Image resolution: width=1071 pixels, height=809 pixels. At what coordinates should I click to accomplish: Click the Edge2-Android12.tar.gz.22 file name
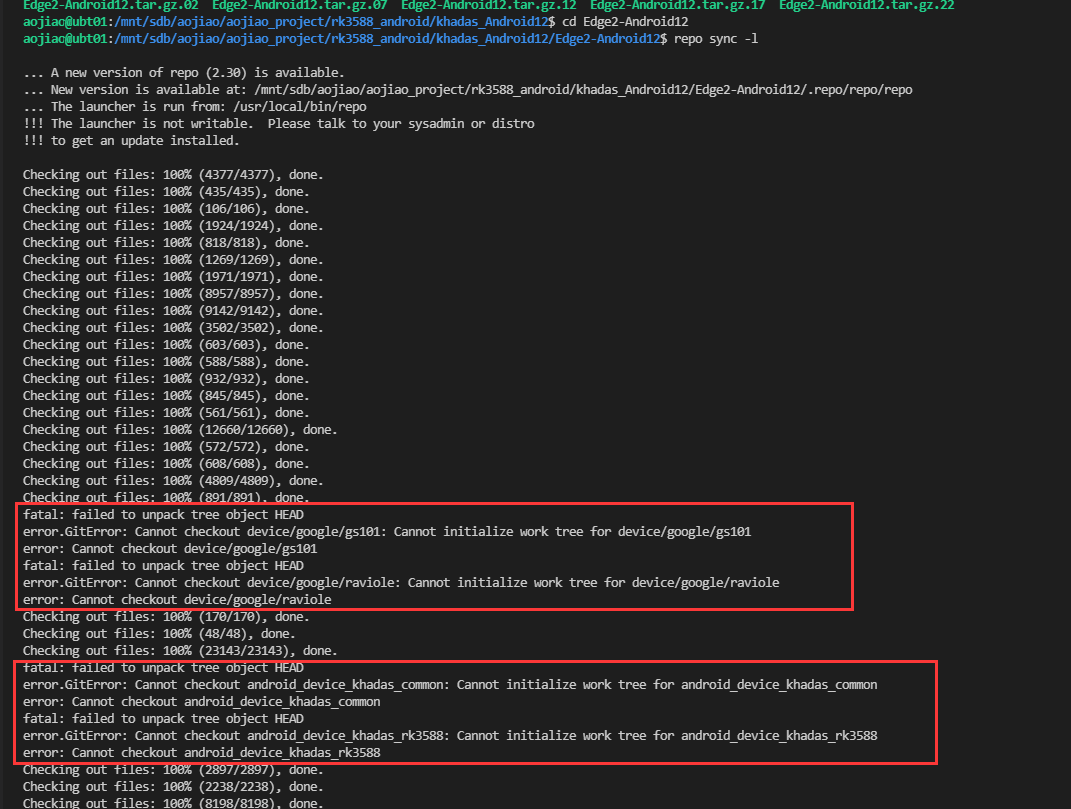point(866,5)
